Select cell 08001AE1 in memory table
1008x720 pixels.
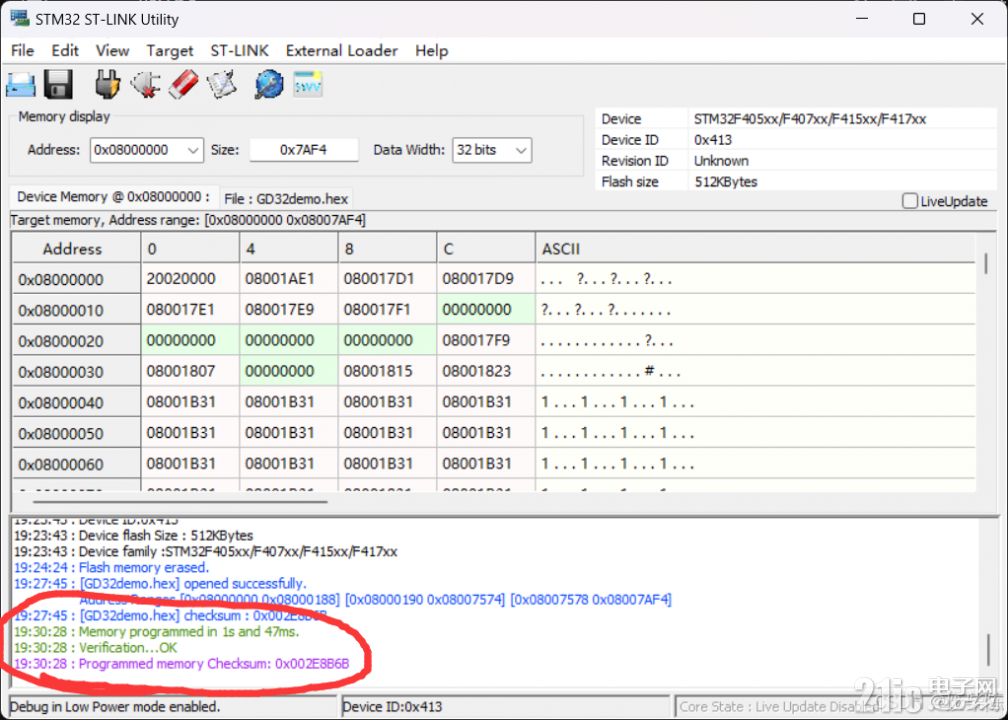[289, 279]
